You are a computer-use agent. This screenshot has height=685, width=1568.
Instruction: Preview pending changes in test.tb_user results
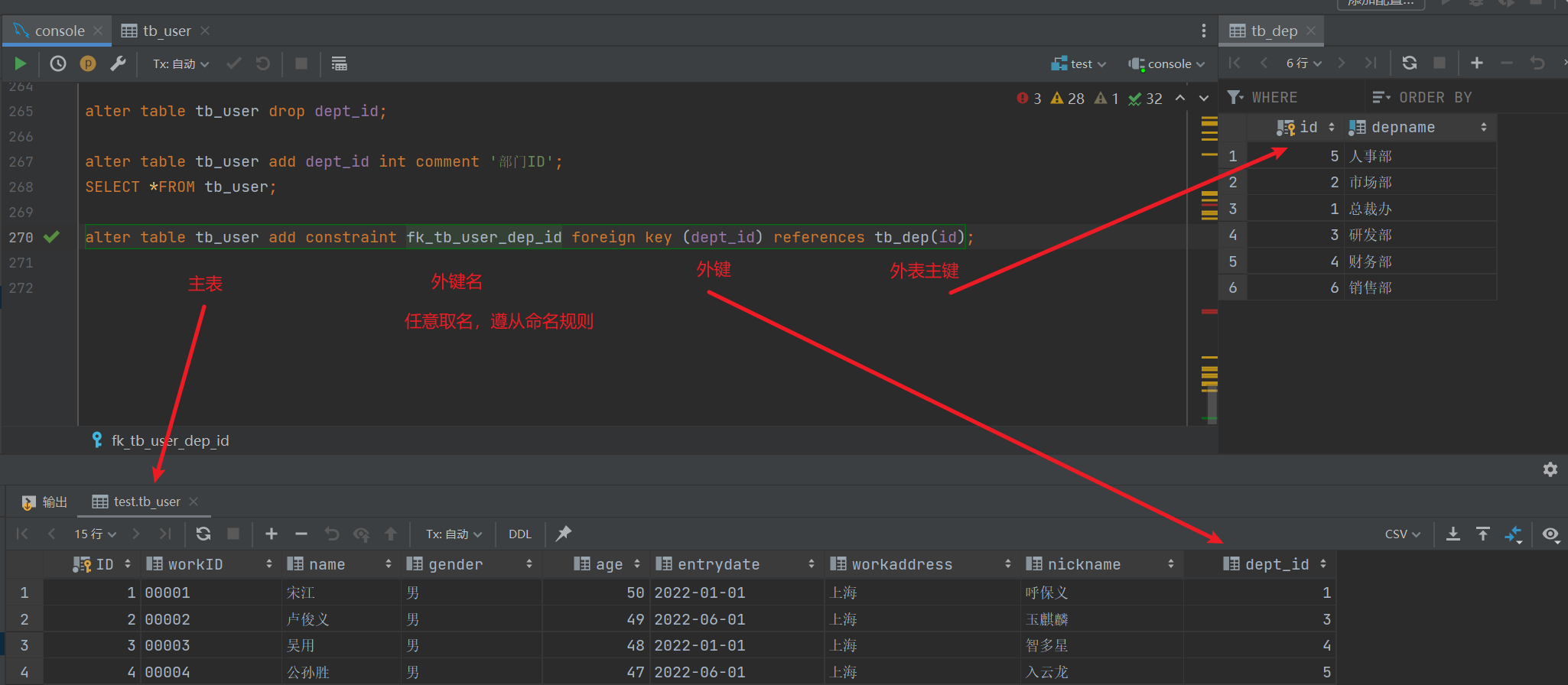point(361,534)
